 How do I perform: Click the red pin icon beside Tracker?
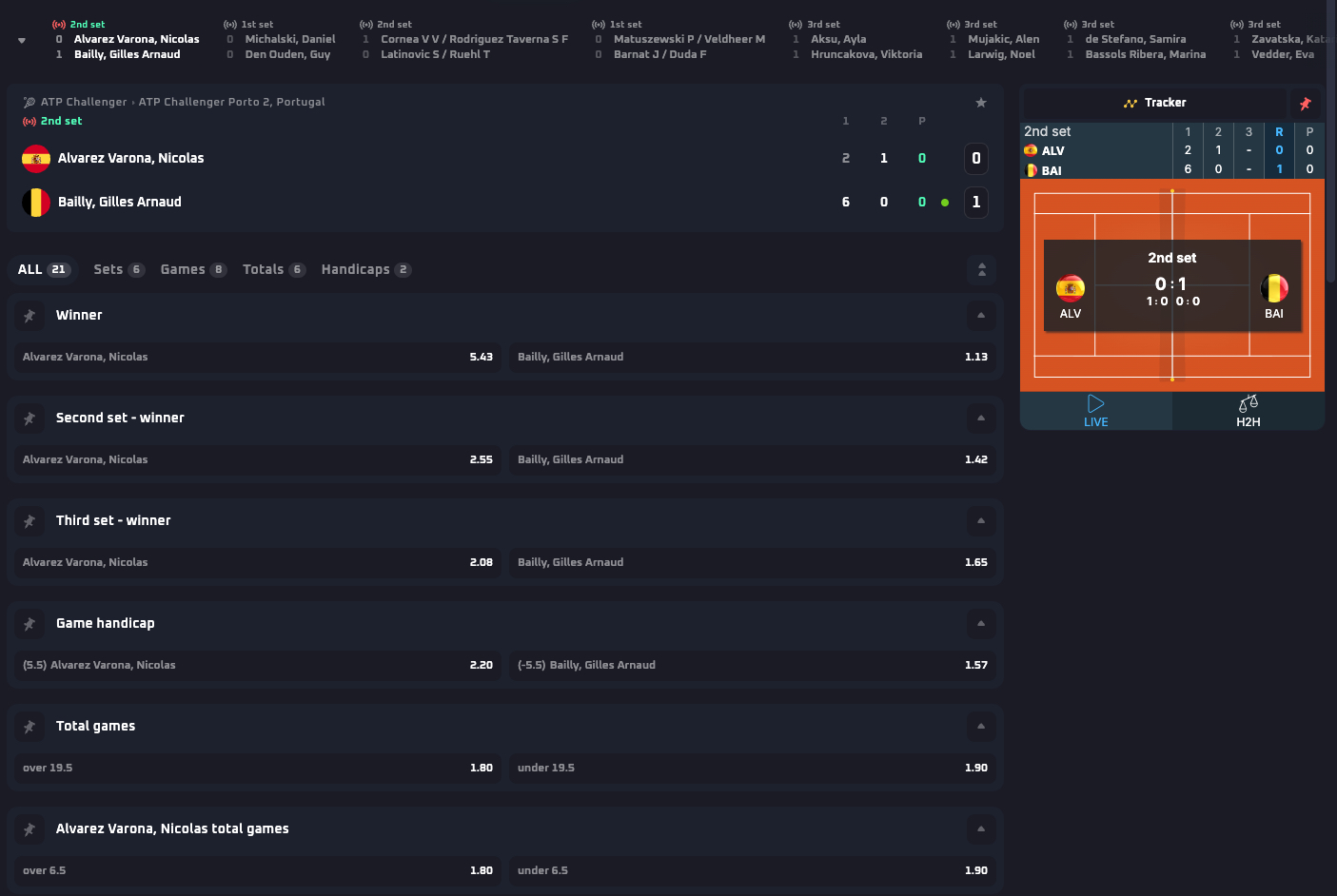(1305, 104)
